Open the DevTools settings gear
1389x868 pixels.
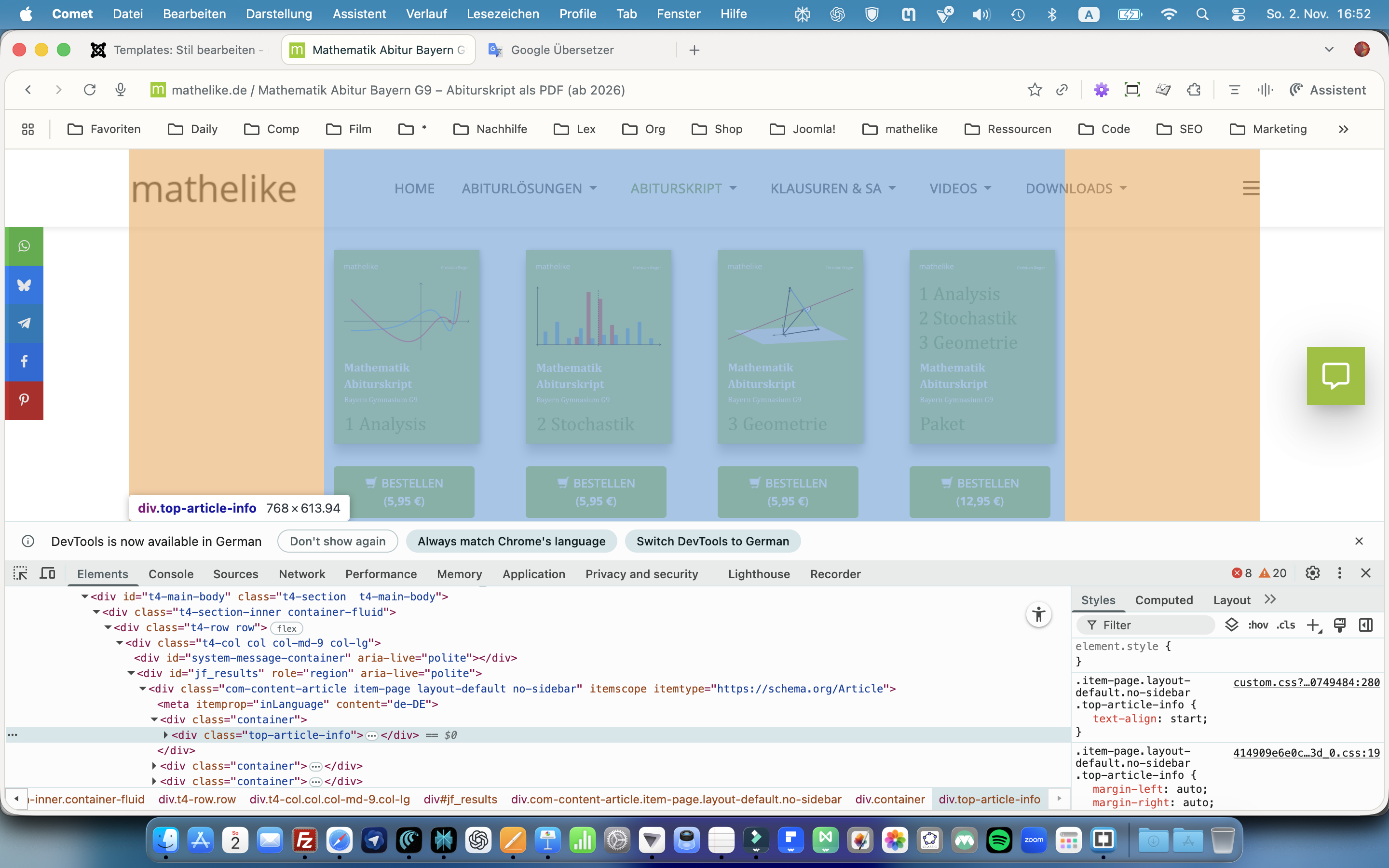[1313, 573]
